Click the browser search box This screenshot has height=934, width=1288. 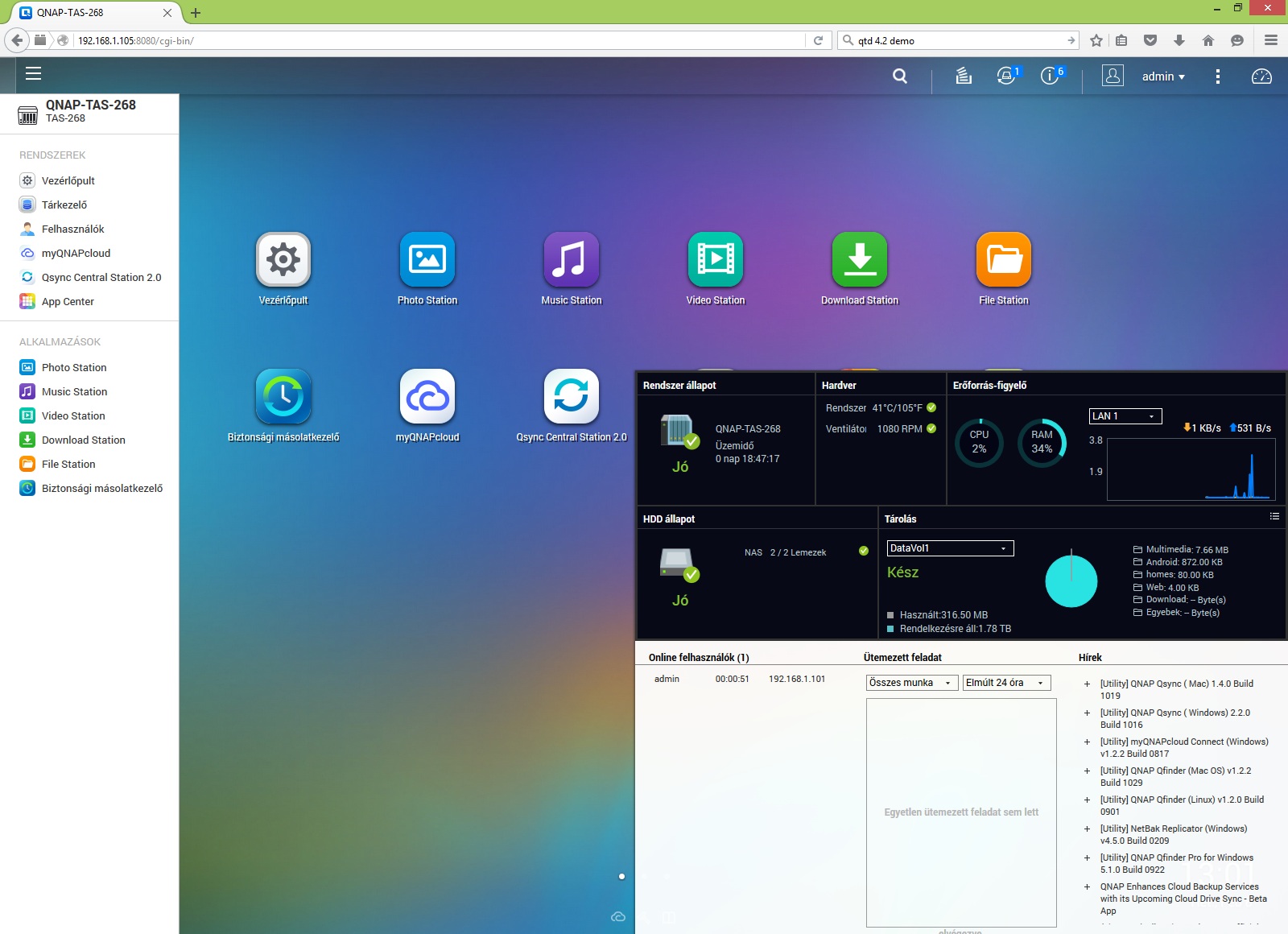[x=958, y=40]
